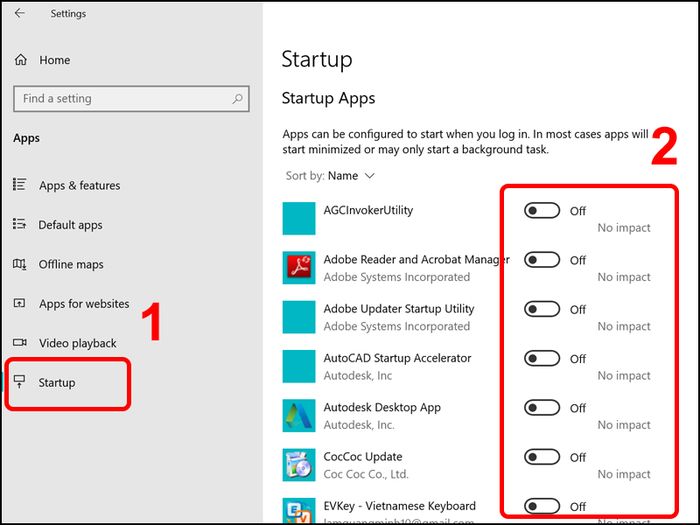This screenshot has height=525, width=700.
Task: Click the AGCInvokerUtility app name
Action: (368, 210)
